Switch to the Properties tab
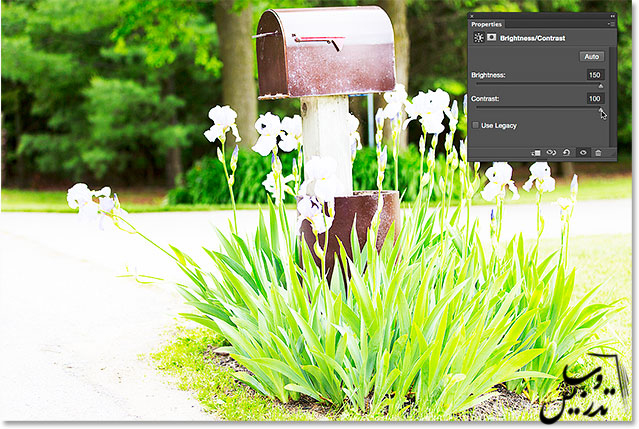The image size is (639, 429). (486, 24)
